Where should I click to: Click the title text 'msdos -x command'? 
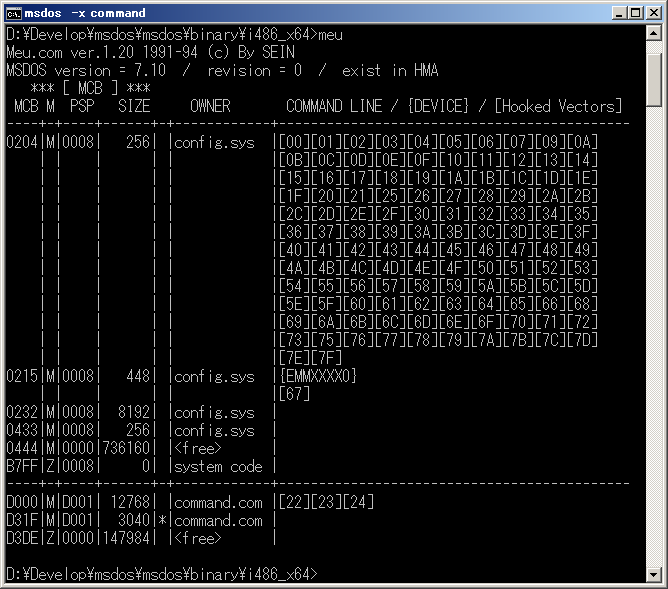pyautogui.click(x=85, y=13)
